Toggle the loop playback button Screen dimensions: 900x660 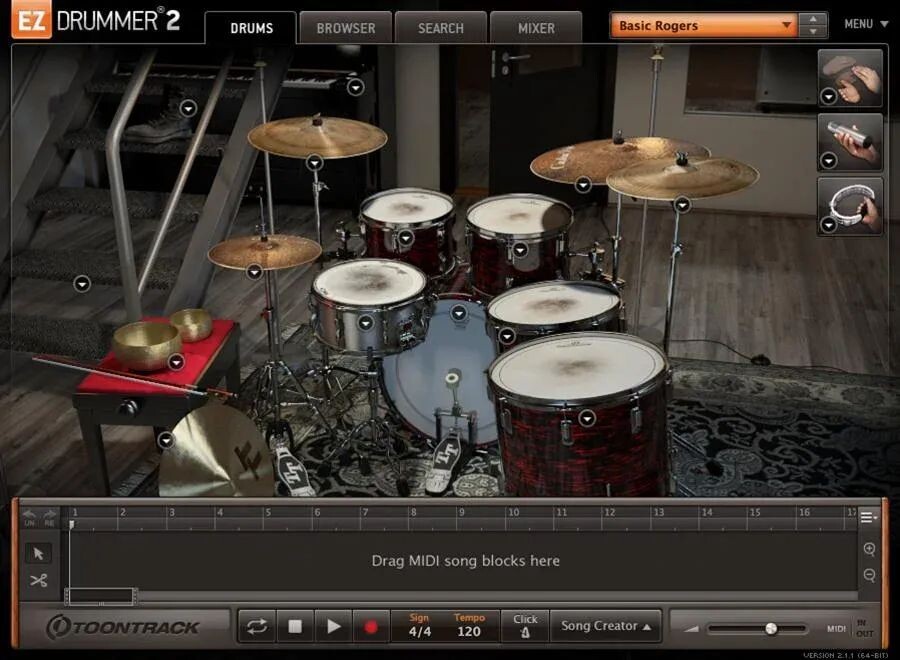[x=255, y=626]
